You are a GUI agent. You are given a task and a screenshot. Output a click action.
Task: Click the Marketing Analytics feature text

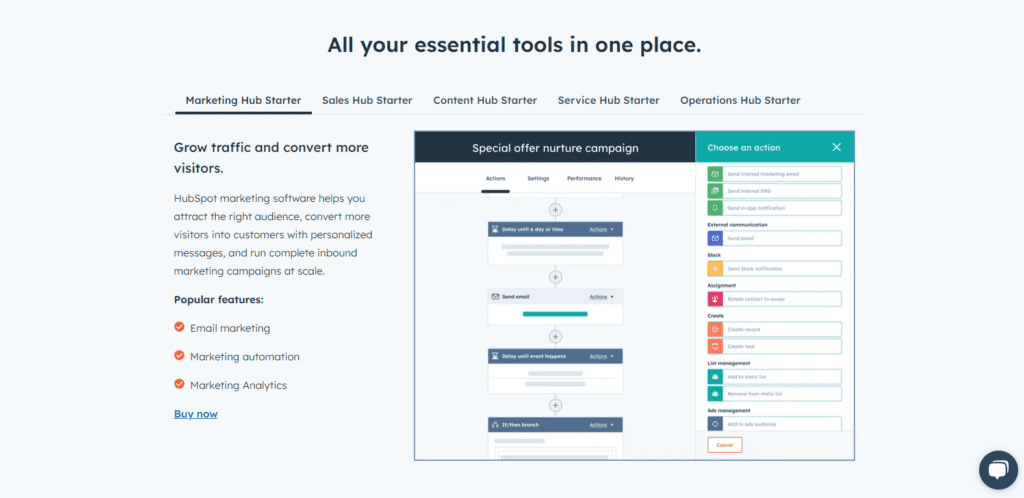[x=238, y=386]
